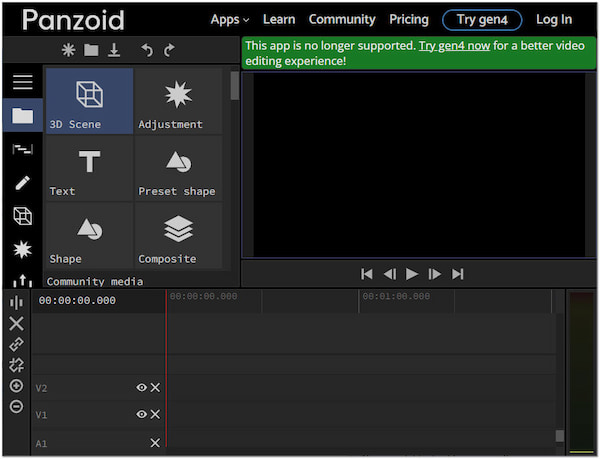Open the Pricing page
The height and width of the screenshot is (459, 600).
[409, 19]
